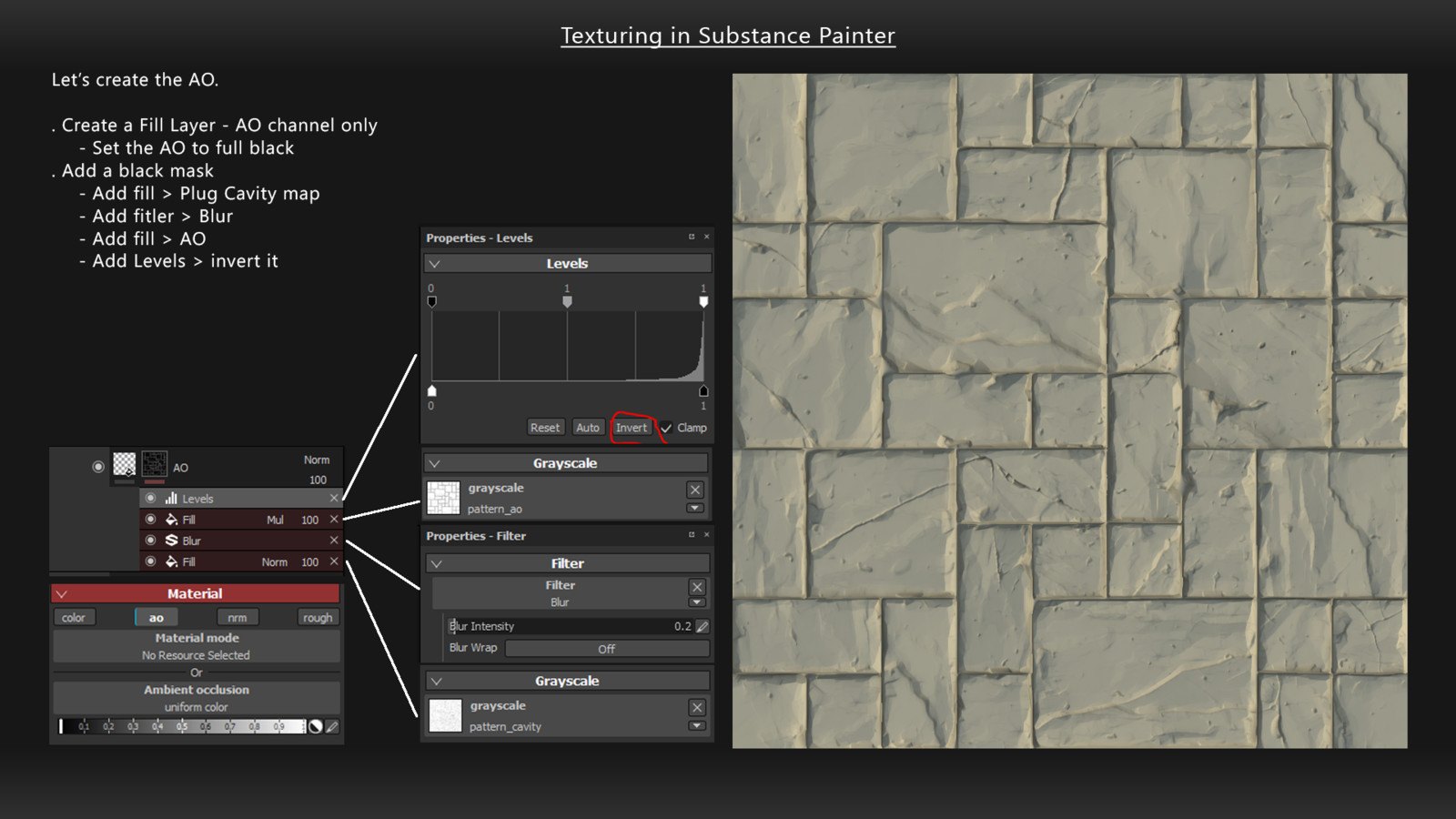Toggle visibility of the AO layer

coord(98,467)
